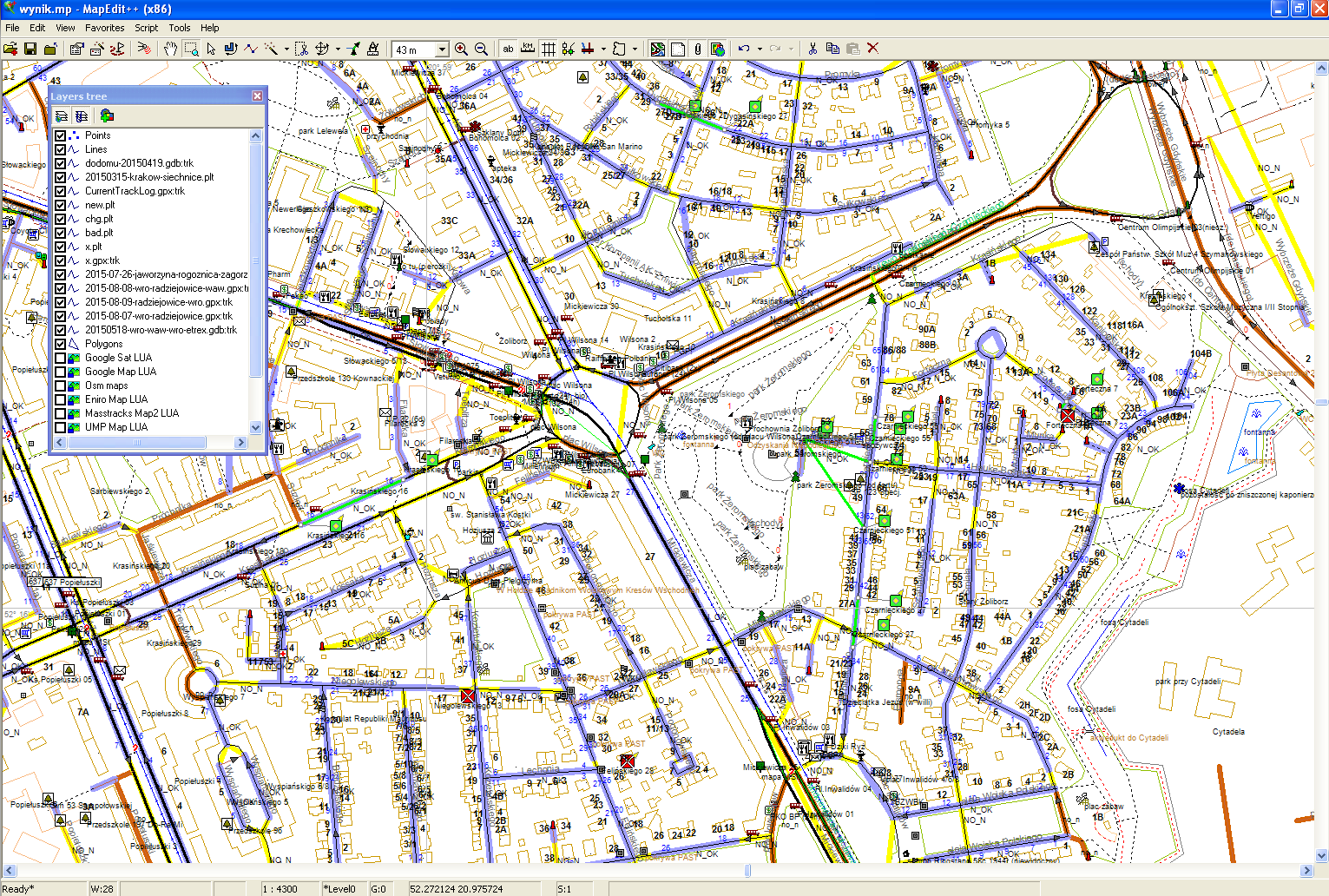Close the Layers tree panel
The width and height of the screenshot is (1329, 896).
[257, 96]
